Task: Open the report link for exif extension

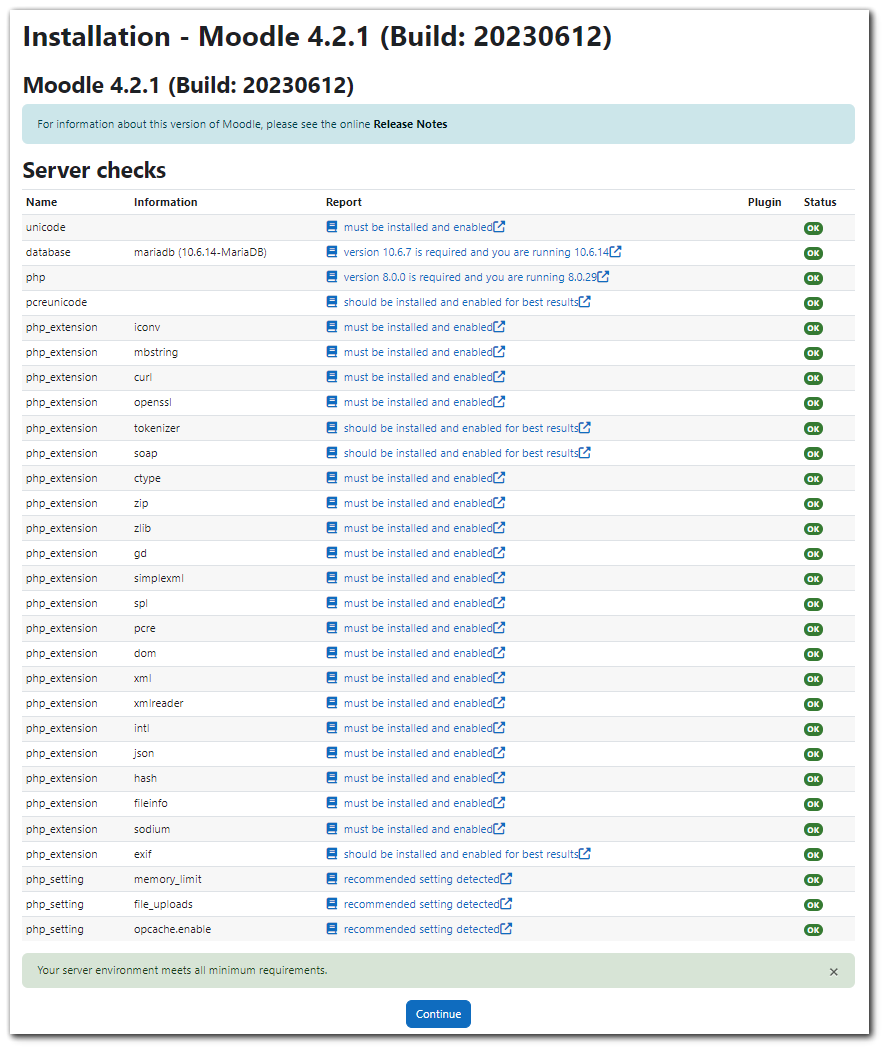Action: (x=460, y=854)
